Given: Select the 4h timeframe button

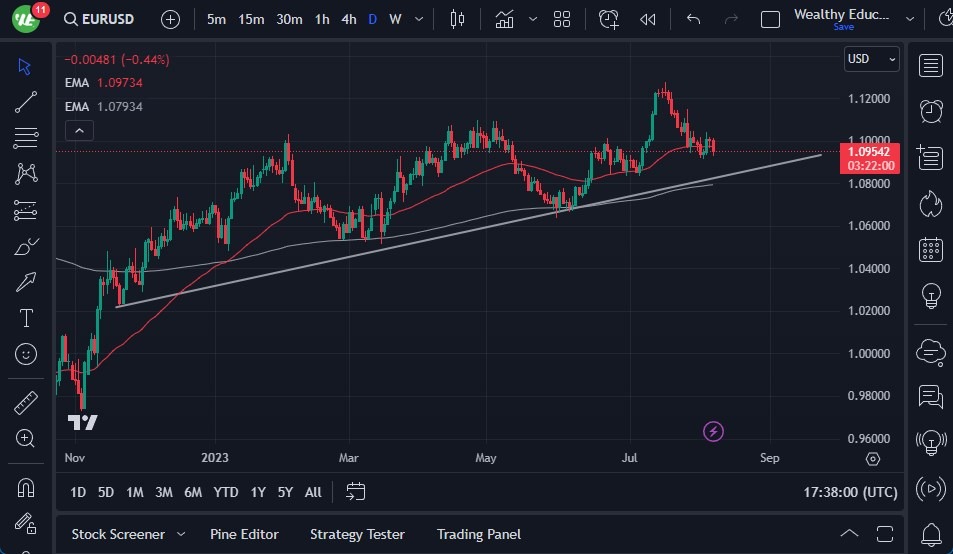Looking at the screenshot, I should (x=348, y=19).
